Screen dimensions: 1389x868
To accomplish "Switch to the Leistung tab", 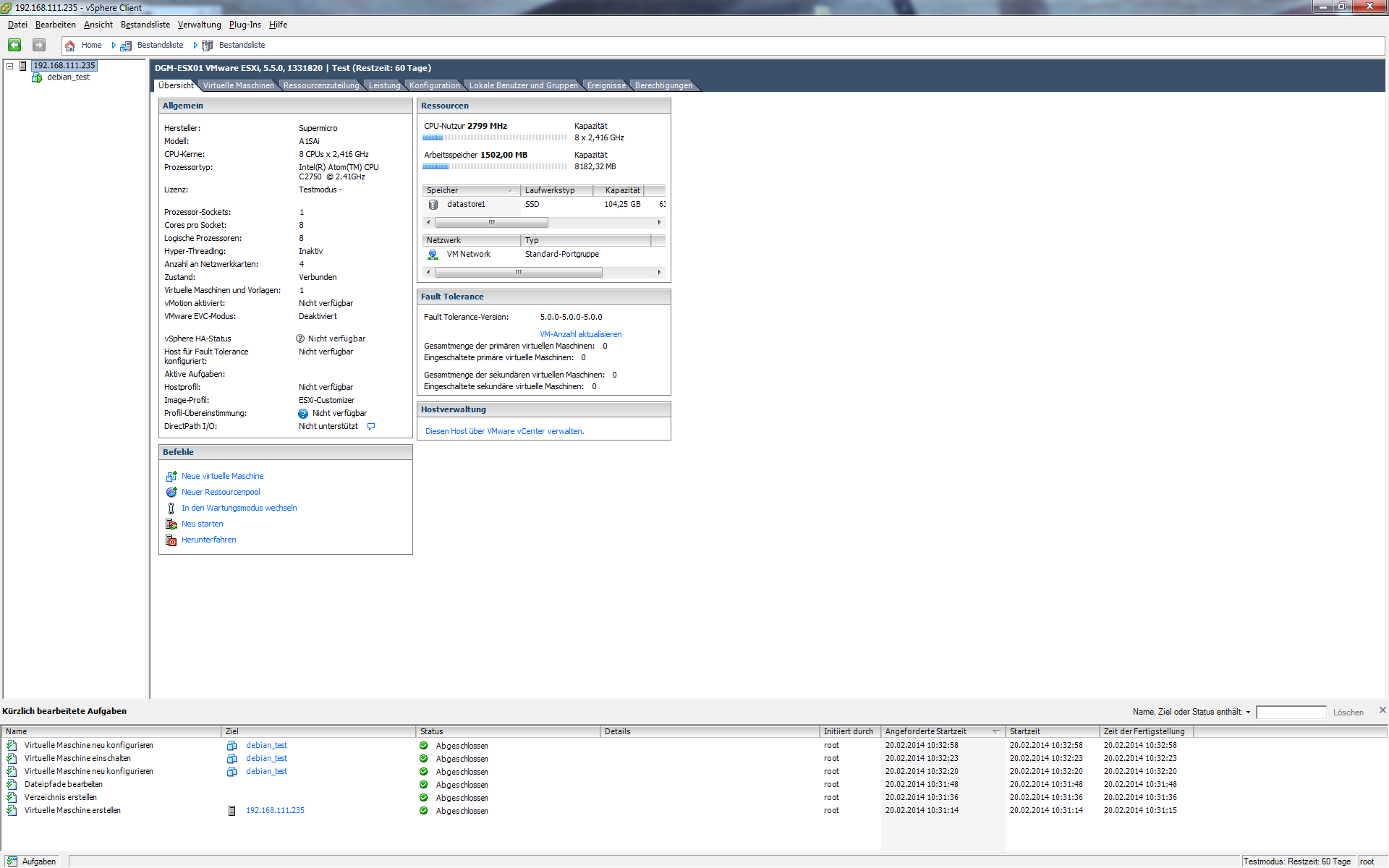I will (384, 85).
